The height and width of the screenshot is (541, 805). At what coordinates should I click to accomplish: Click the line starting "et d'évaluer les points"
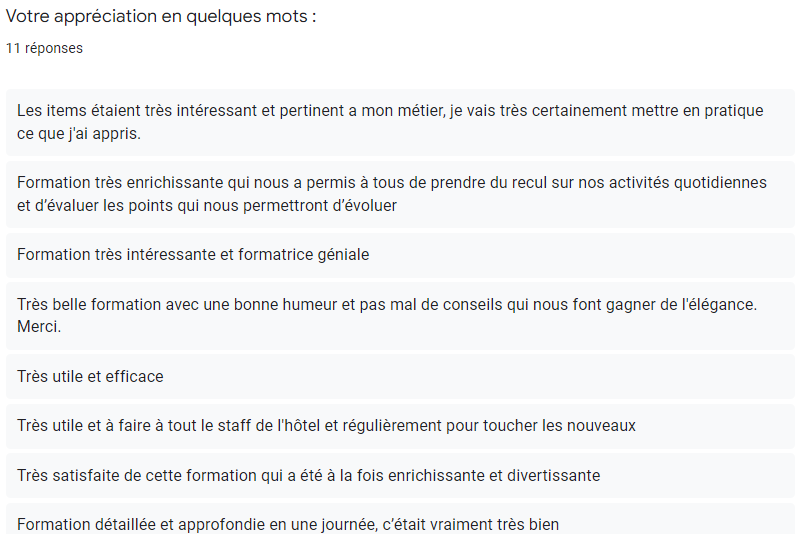click(x=207, y=206)
